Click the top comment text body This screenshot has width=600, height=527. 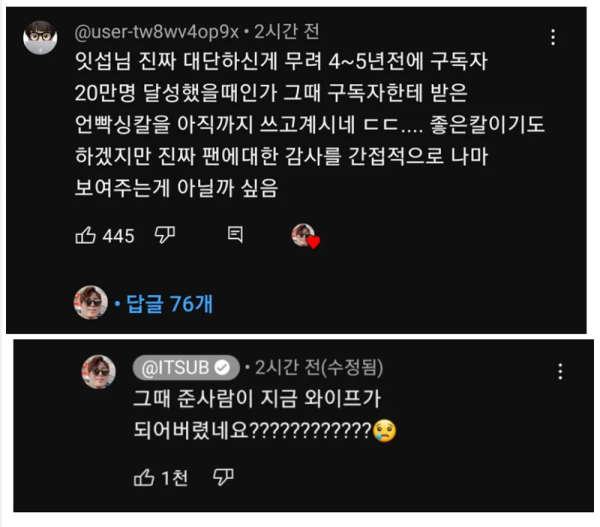coord(309,124)
